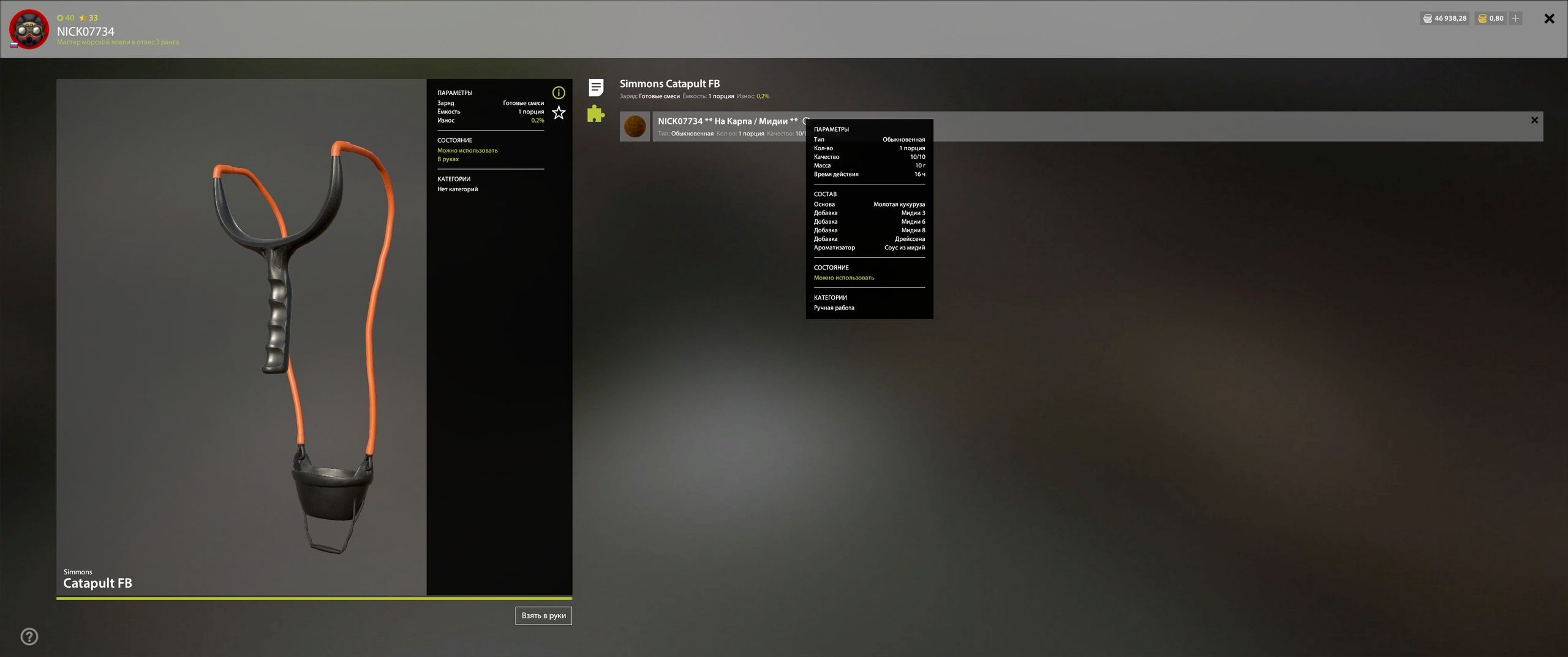Select the green puzzle piece components icon
1568x657 pixels.
click(595, 114)
